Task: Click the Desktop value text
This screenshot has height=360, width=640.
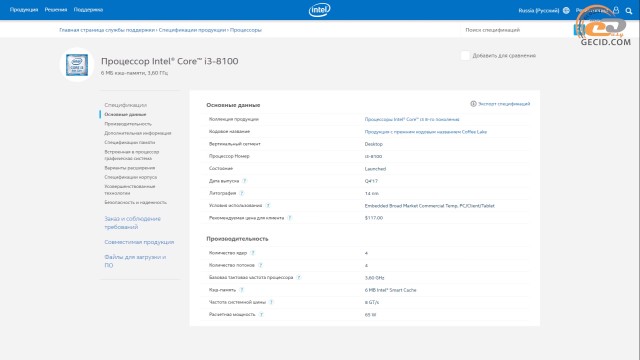Action: [x=373, y=144]
